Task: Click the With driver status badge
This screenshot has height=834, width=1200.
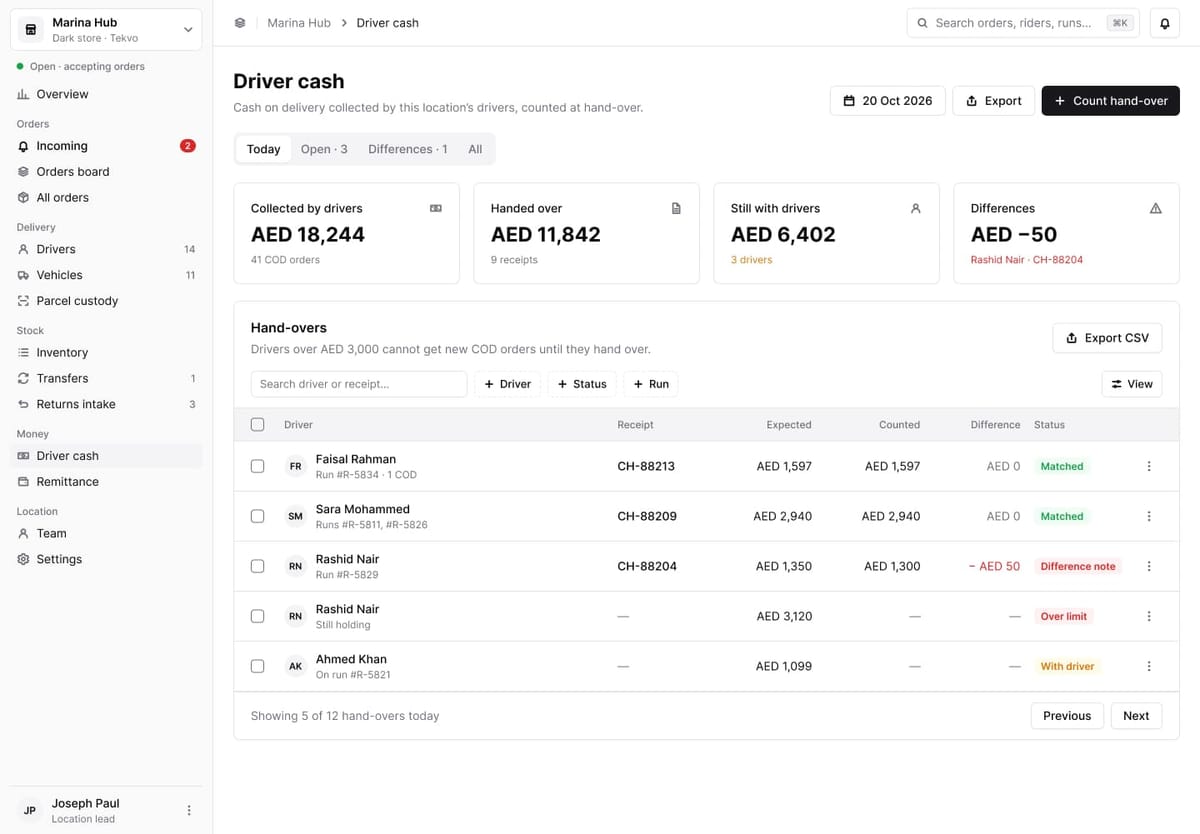Action: pos(1067,666)
